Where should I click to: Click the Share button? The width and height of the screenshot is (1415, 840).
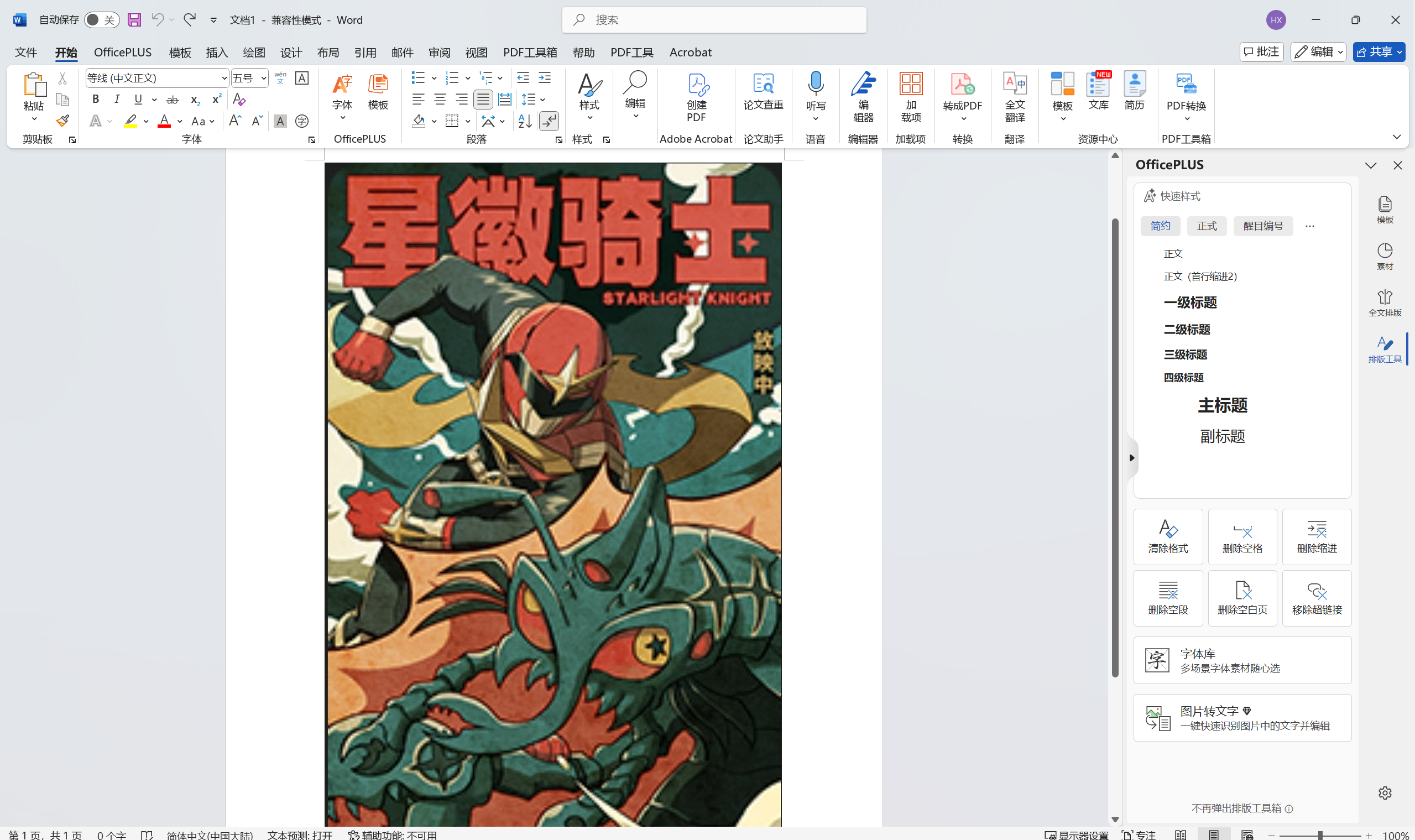coord(1379,52)
